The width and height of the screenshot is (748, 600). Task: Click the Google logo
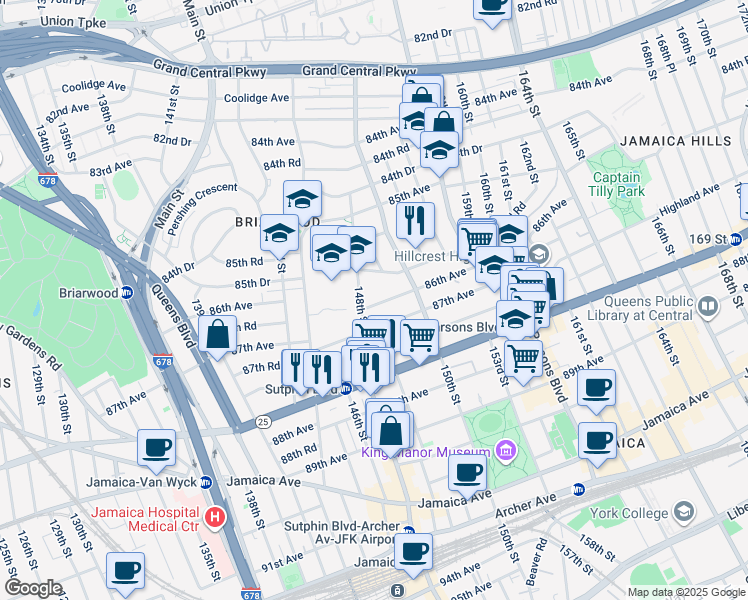[x=33, y=587]
